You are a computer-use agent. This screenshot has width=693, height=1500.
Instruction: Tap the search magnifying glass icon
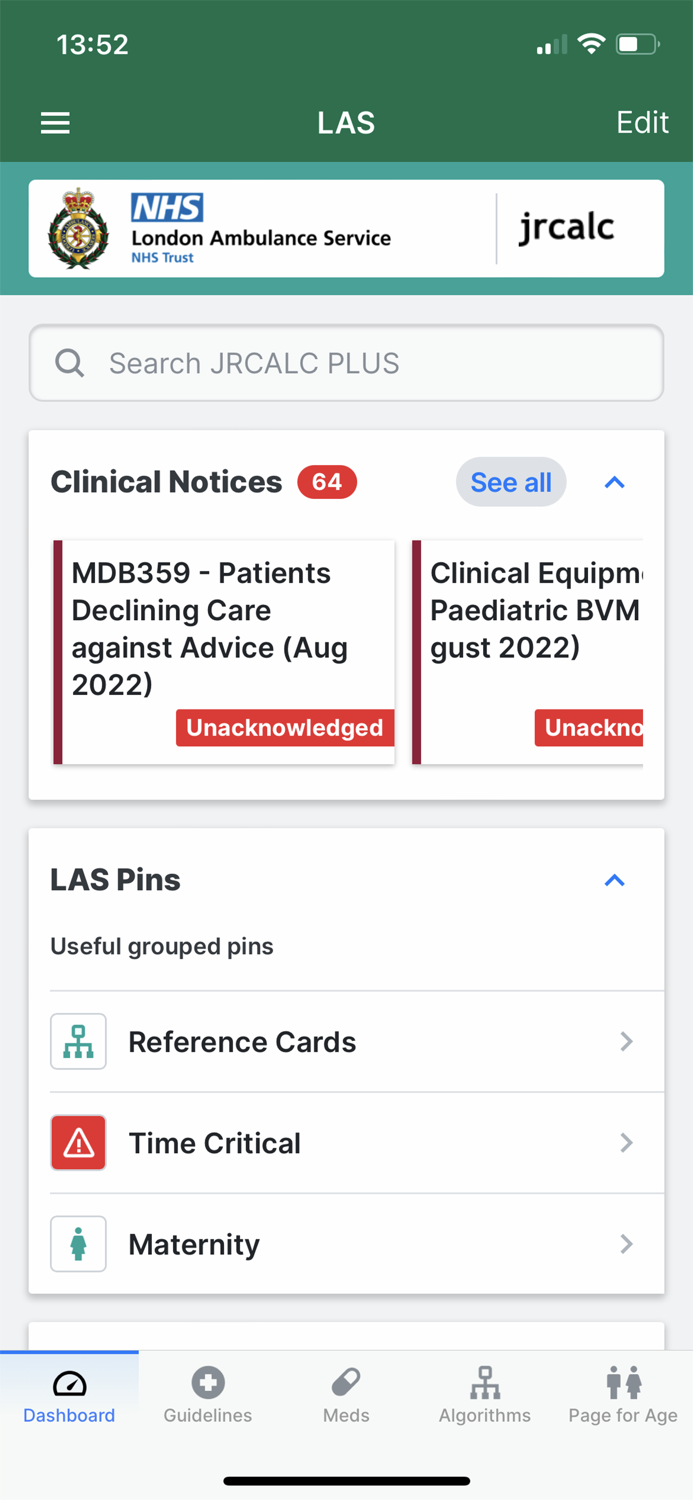point(69,362)
